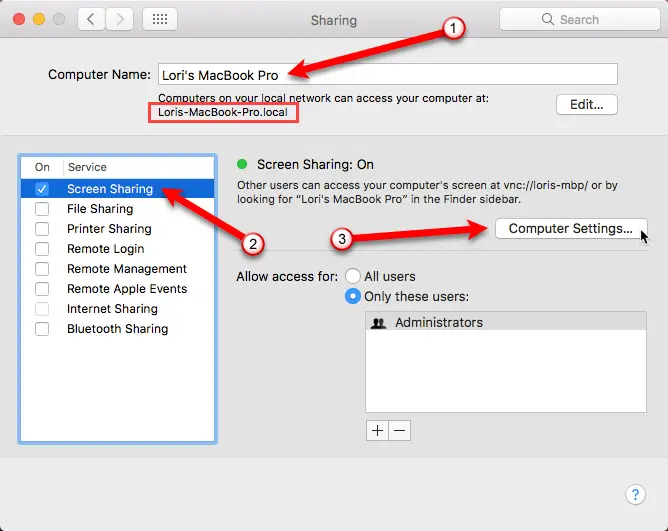This screenshot has height=531, width=668.
Task: Check the Internet Sharing checkbox
Action: (x=42, y=309)
